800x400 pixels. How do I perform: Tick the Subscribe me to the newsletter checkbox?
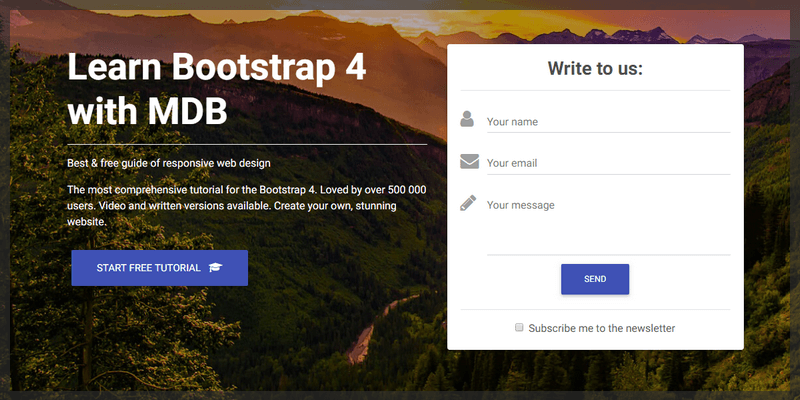pos(519,328)
